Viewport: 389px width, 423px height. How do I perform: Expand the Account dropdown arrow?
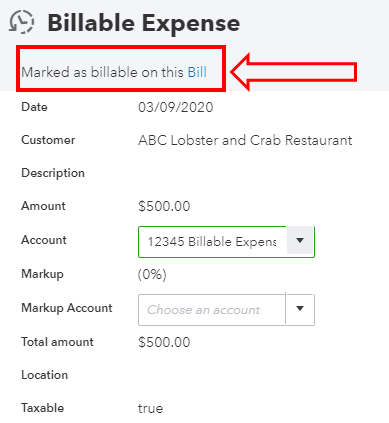pos(300,240)
